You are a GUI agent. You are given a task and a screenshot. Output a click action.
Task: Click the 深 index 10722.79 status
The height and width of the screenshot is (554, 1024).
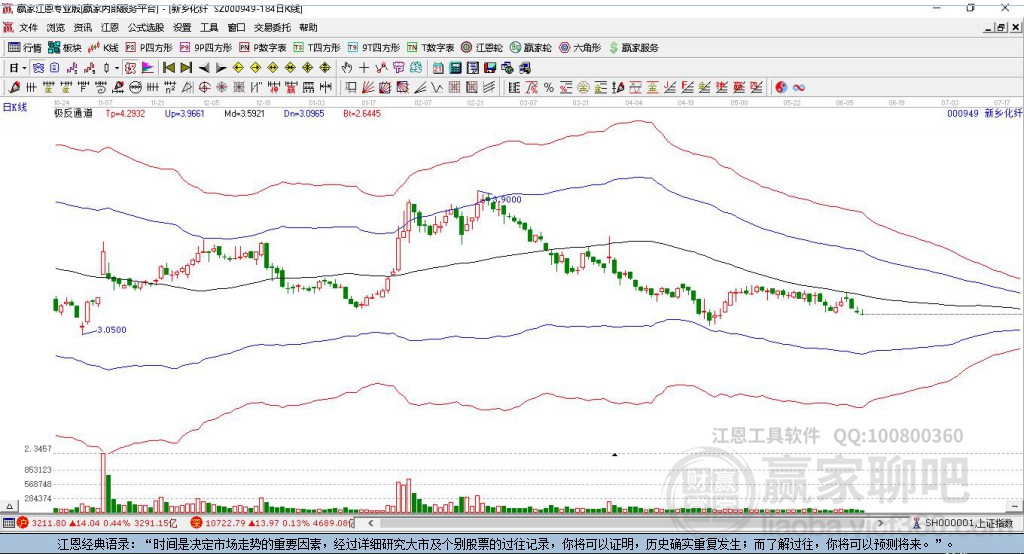(272, 523)
